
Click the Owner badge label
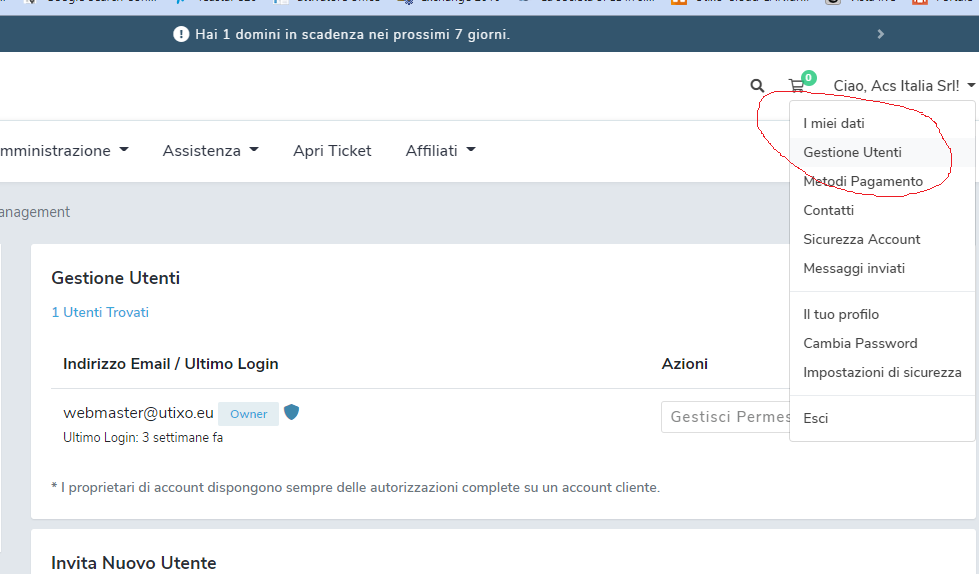pyautogui.click(x=248, y=414)
